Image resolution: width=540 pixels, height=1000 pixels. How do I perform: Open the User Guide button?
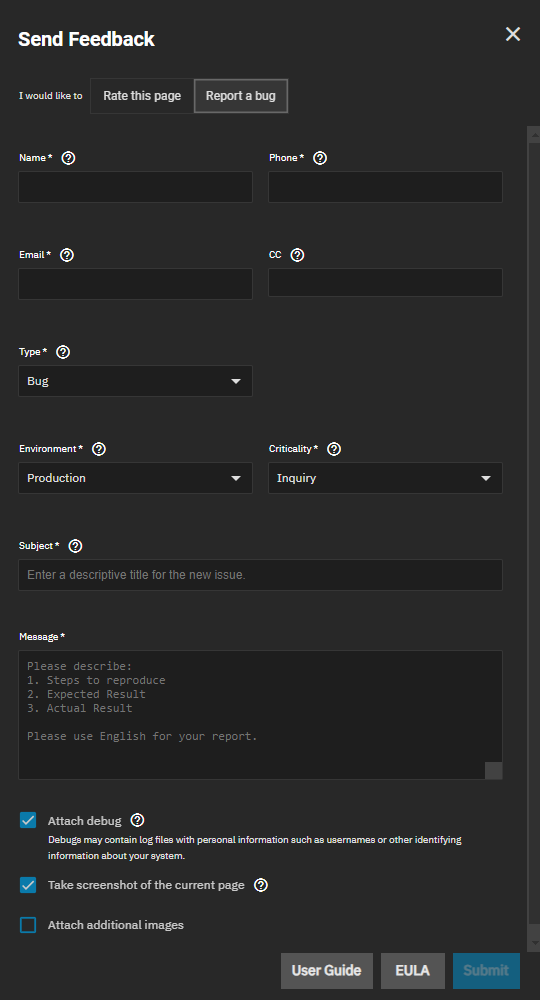point(326,971)
